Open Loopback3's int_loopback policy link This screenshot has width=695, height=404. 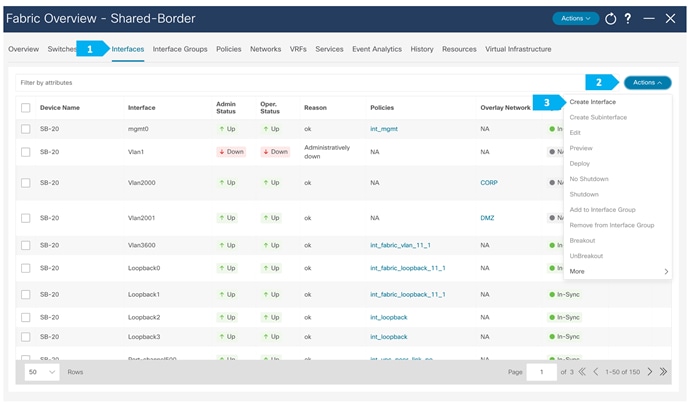click(x=389, y=337)
